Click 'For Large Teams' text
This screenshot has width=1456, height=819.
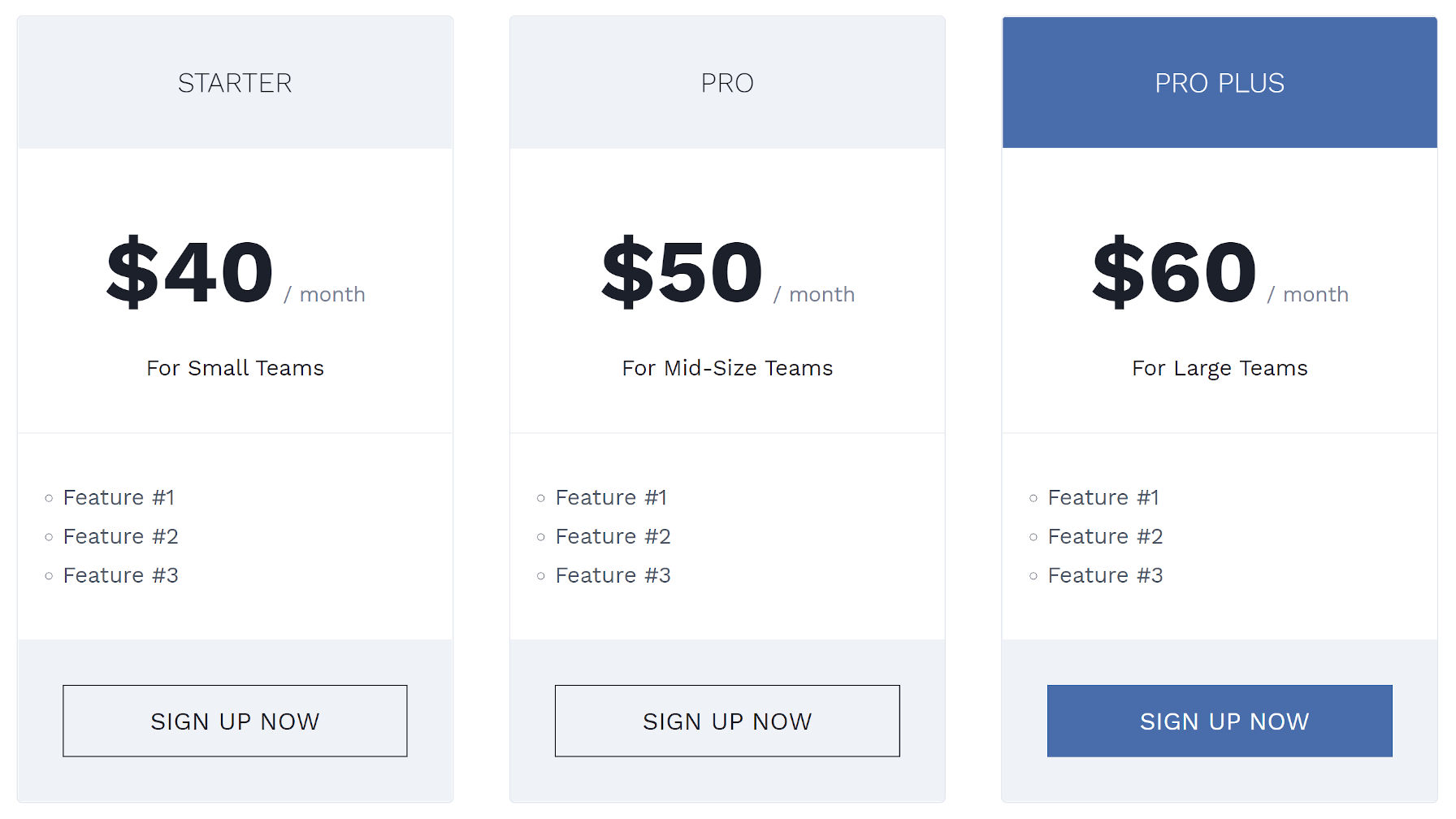click(x=1220, y=367)
